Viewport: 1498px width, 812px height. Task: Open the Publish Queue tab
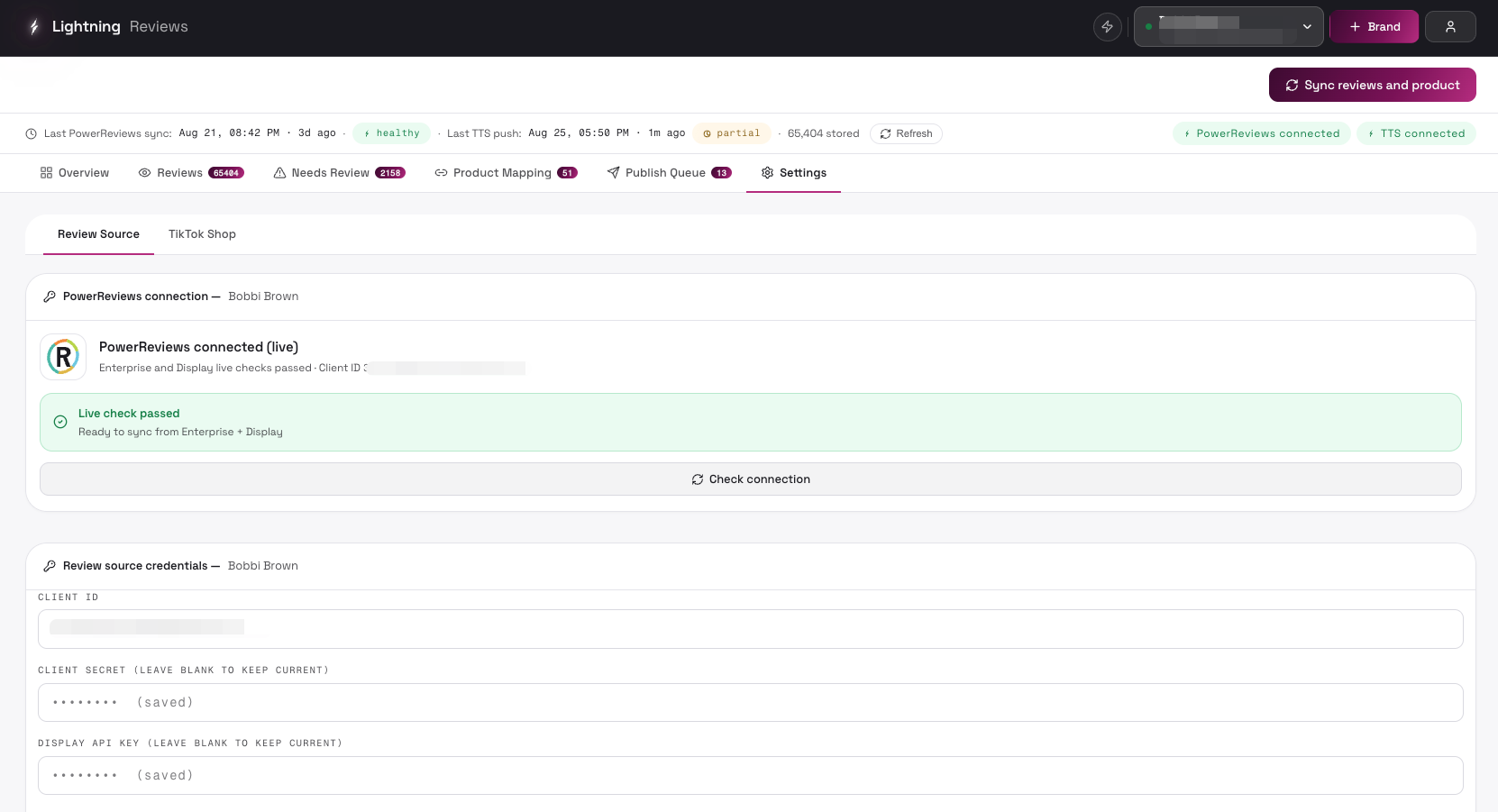(669, 173)
